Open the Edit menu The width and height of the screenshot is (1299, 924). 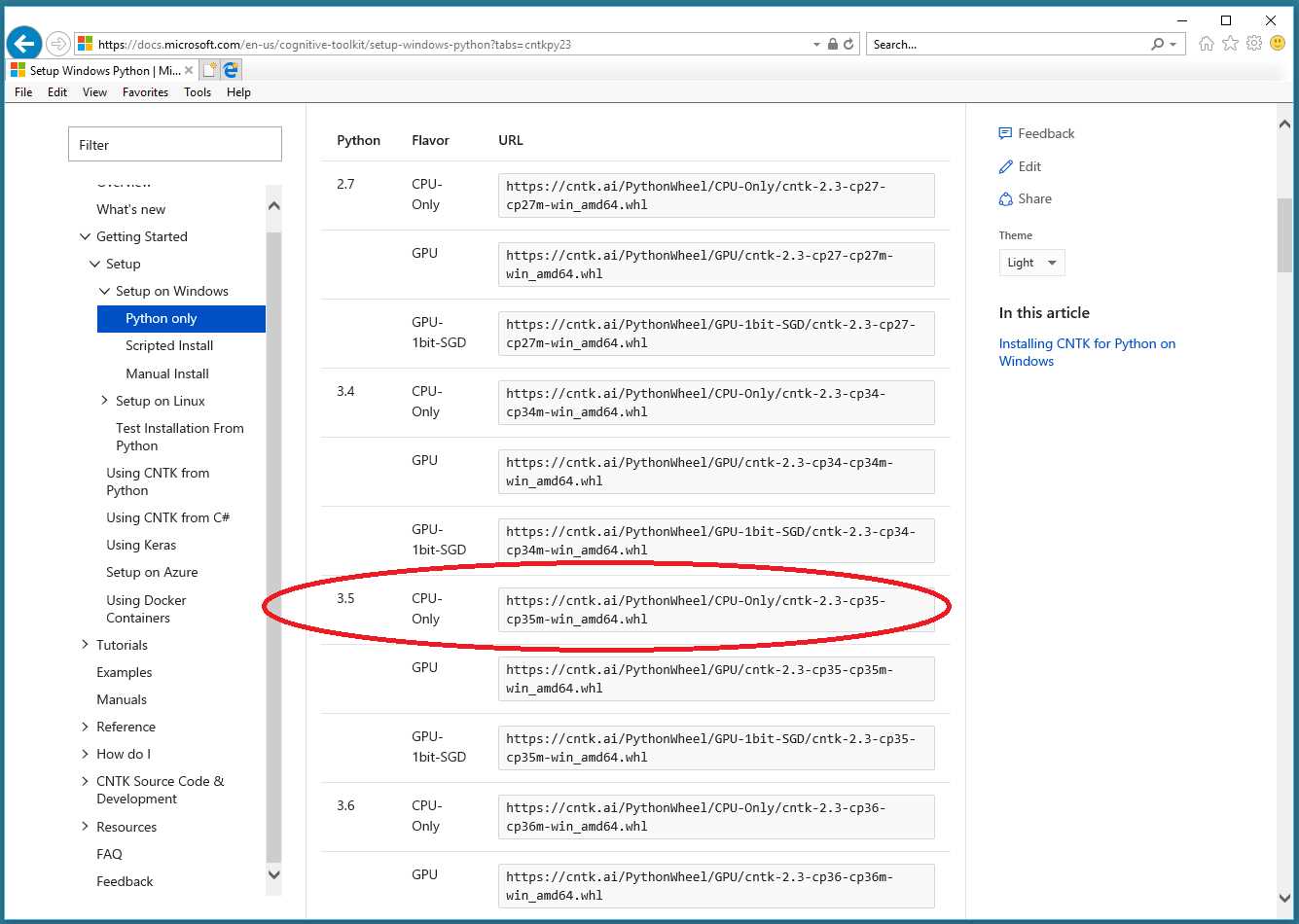coord(57,92)
